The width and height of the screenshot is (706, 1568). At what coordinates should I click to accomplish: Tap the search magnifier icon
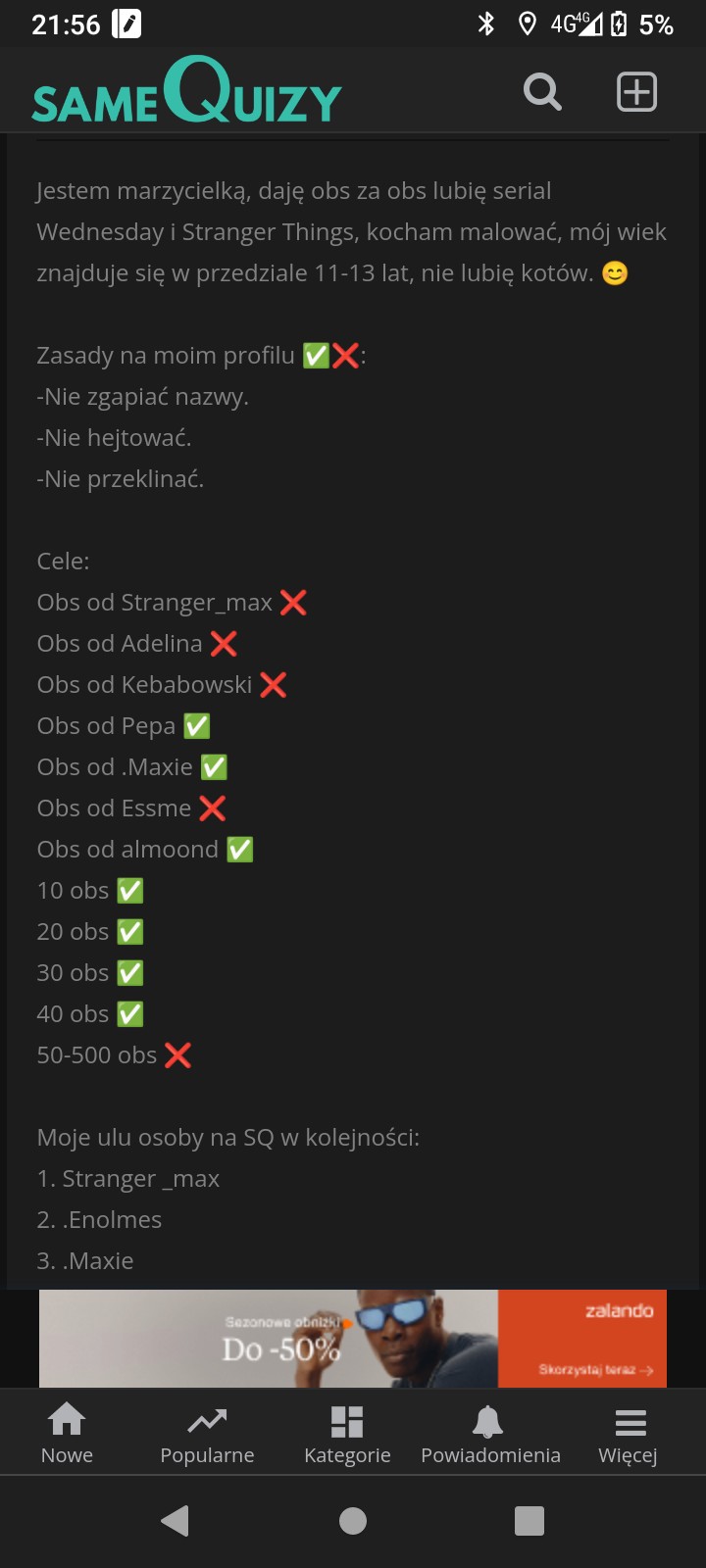[542, 92]
